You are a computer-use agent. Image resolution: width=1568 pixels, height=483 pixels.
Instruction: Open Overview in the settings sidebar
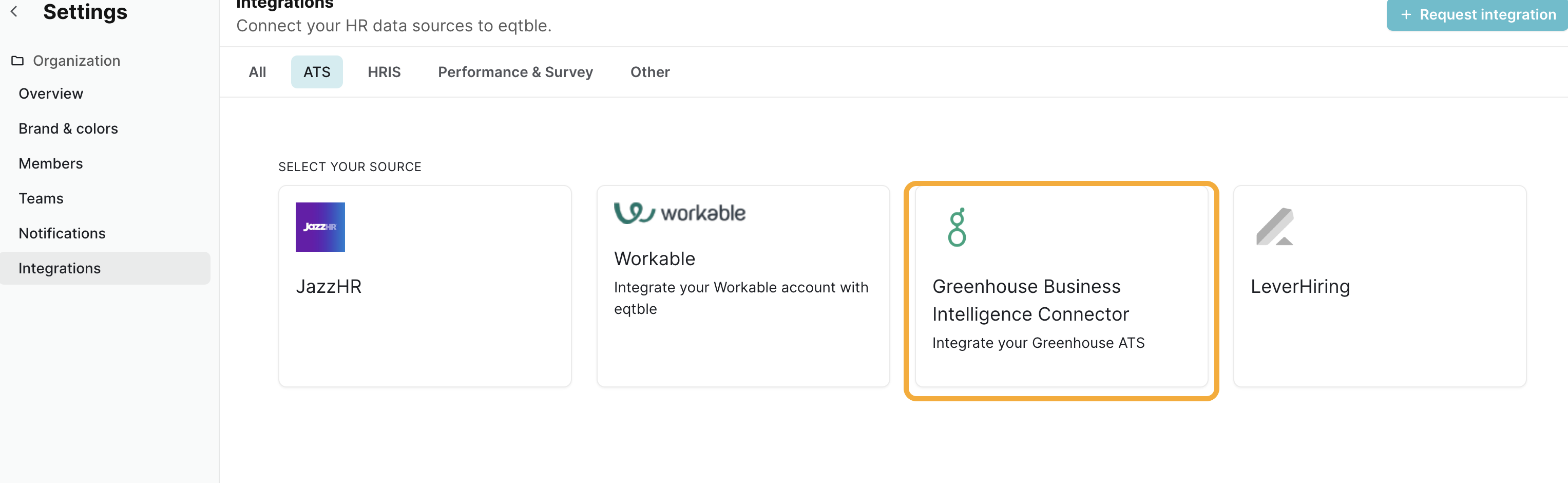coord(50,94)
